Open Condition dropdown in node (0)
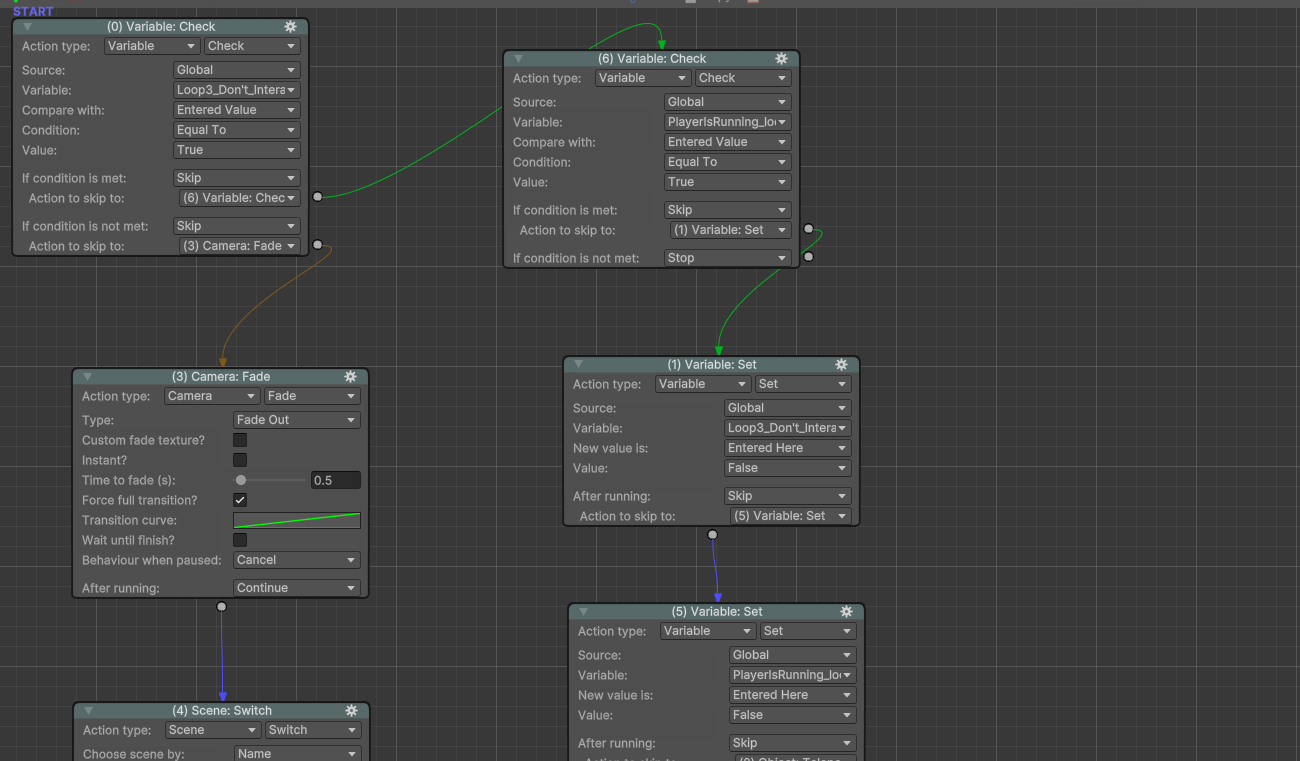Screen dimensions: 1300x761 pyautogui.click(x=237, y=130)
